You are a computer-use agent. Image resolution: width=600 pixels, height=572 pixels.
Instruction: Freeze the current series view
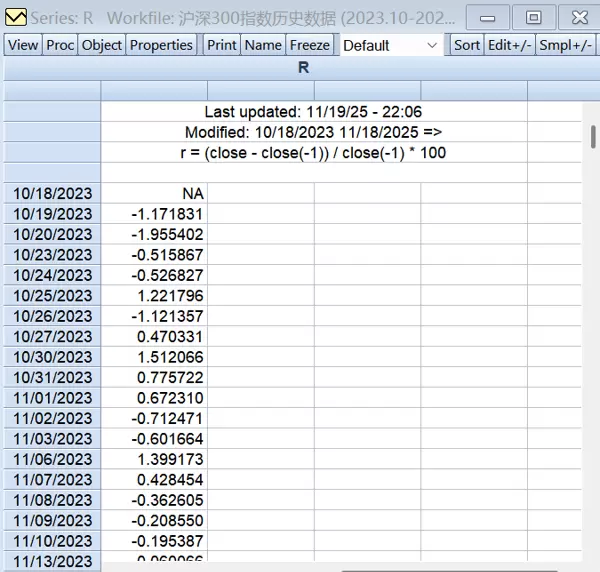coord(309,45)
